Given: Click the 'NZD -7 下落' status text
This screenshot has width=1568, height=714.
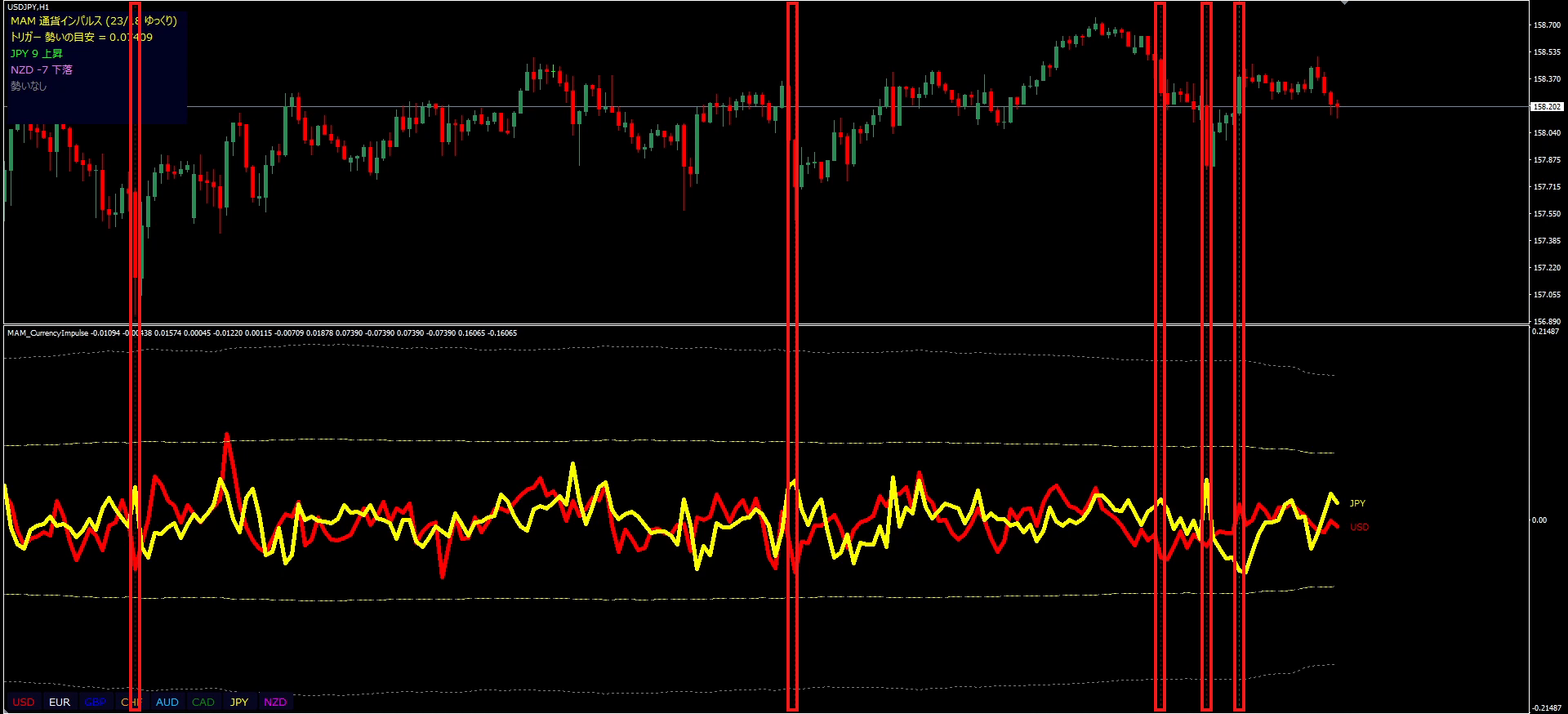Looking at the screenshot, I should tap(42, 69).
